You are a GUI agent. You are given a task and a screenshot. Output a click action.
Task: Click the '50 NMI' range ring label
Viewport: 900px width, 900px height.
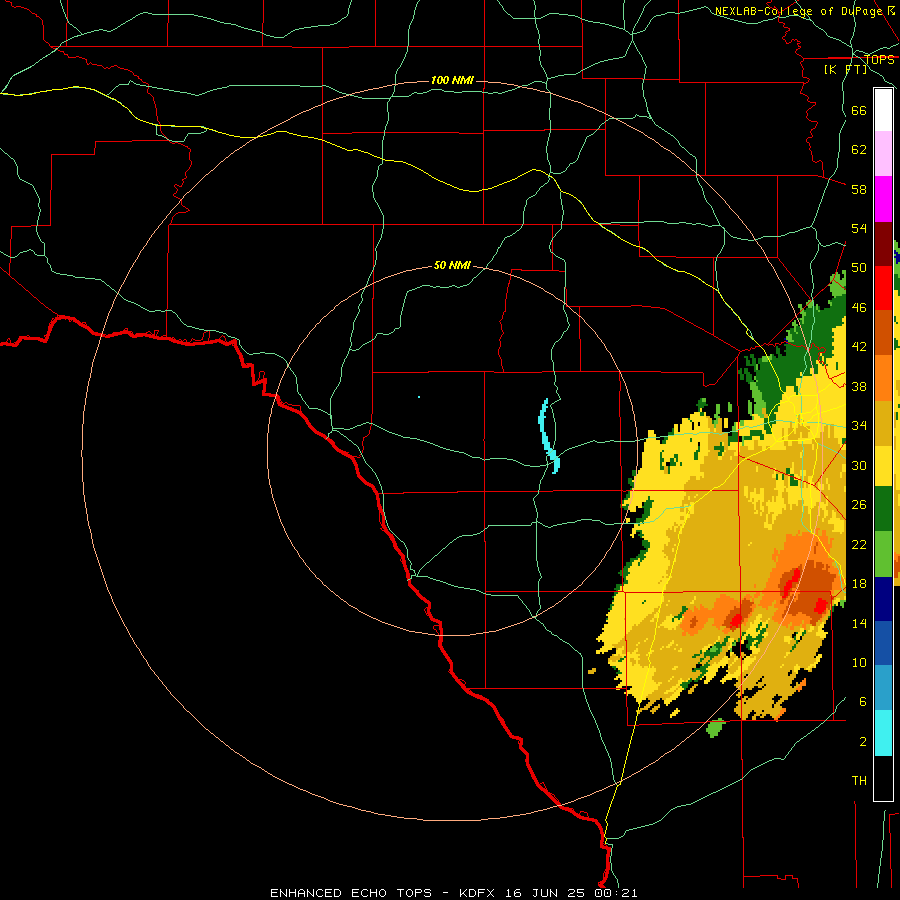click(452, 265)
